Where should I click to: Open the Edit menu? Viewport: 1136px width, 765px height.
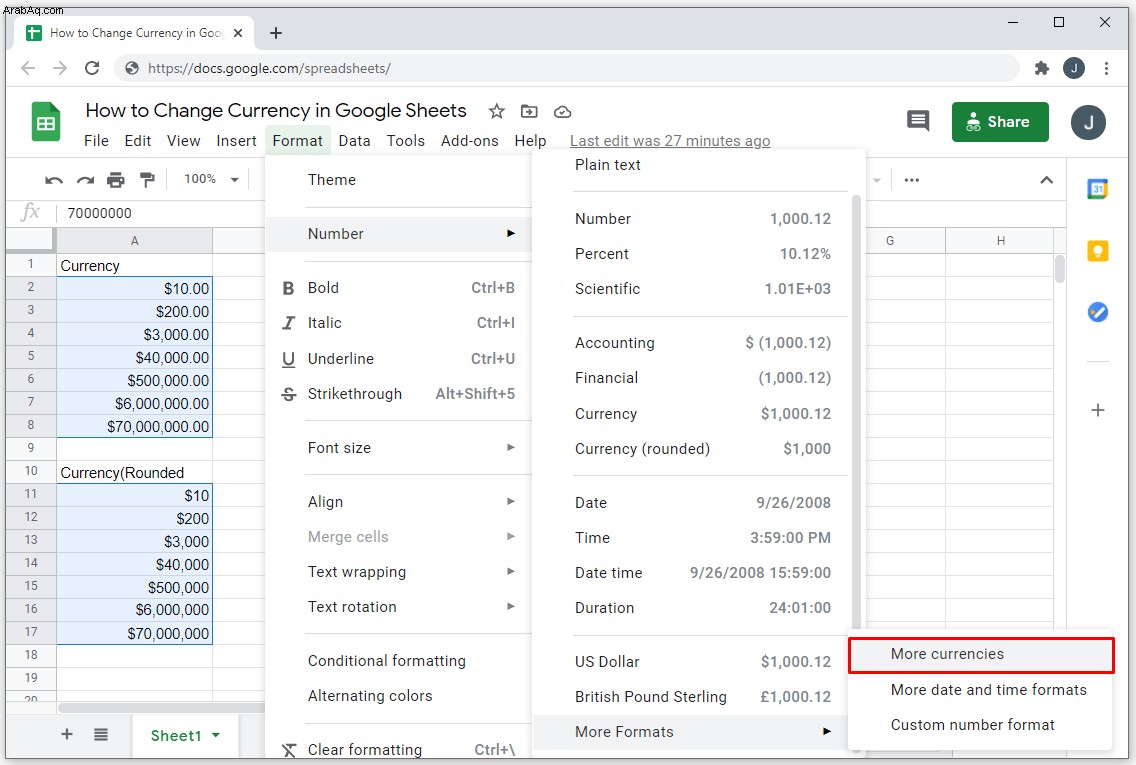coord(138,141)
